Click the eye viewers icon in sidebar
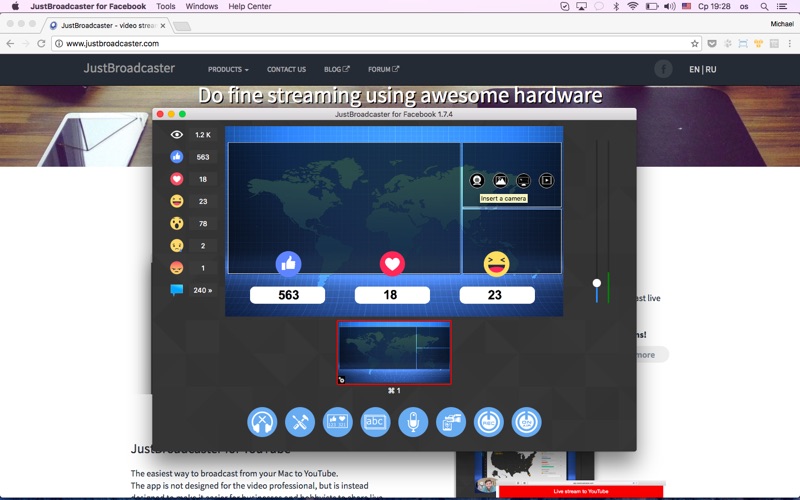The image size is (800, 500). (x=177, y=135)
